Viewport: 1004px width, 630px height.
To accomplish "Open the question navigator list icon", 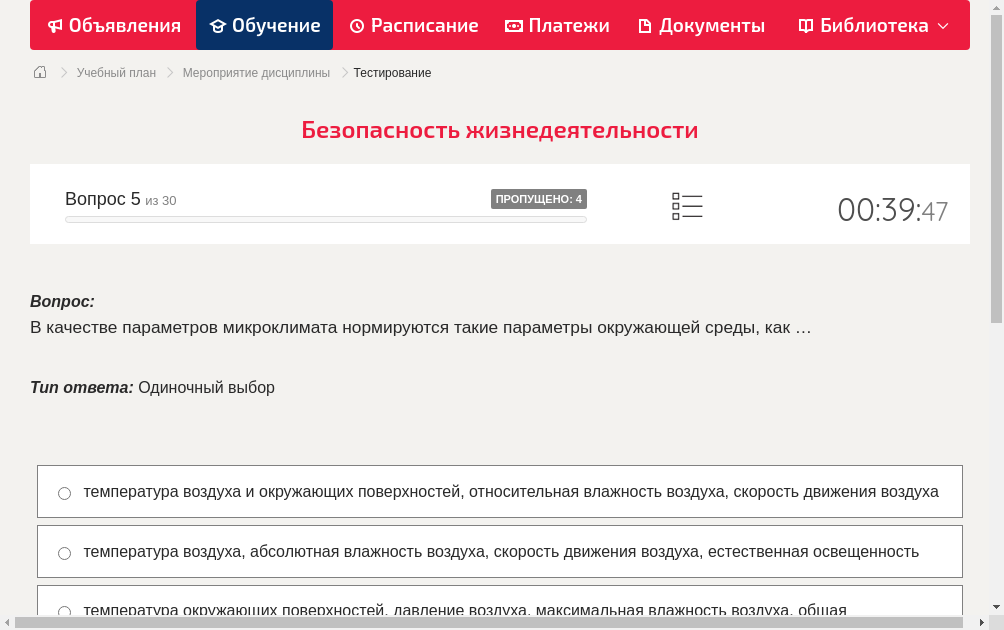I will (687, 205).
